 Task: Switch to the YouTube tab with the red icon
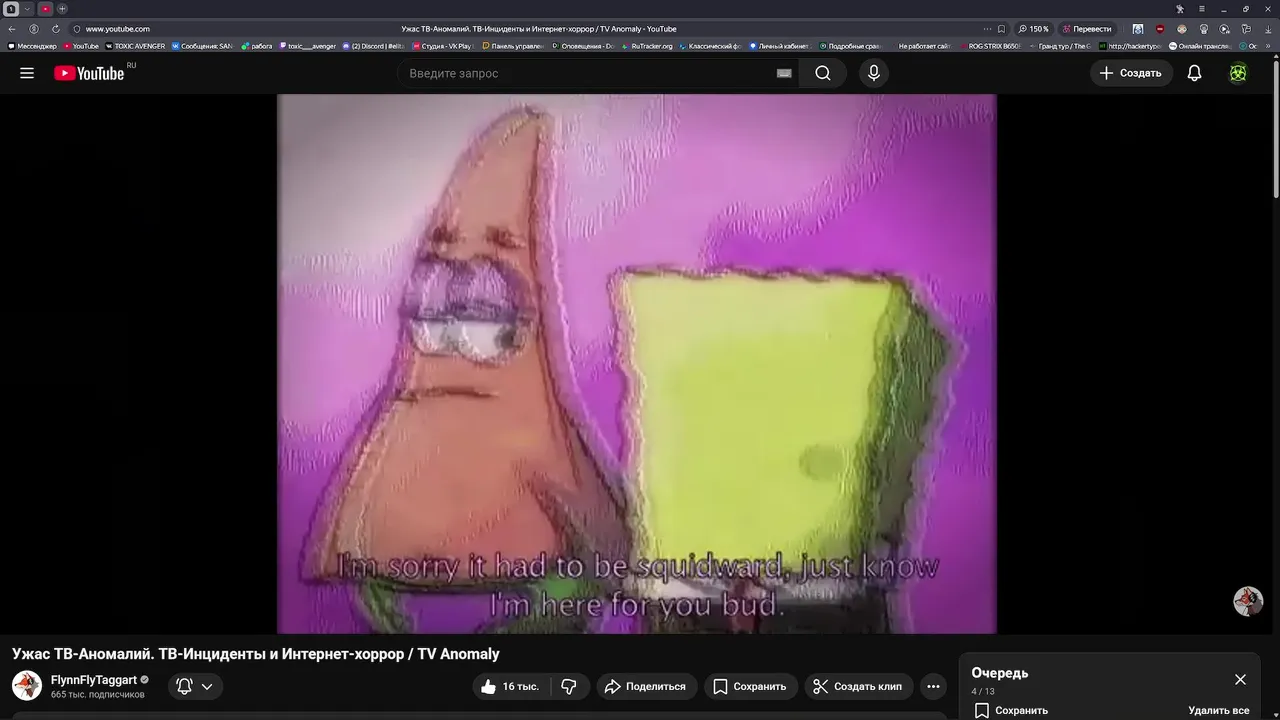click(45, 9)
